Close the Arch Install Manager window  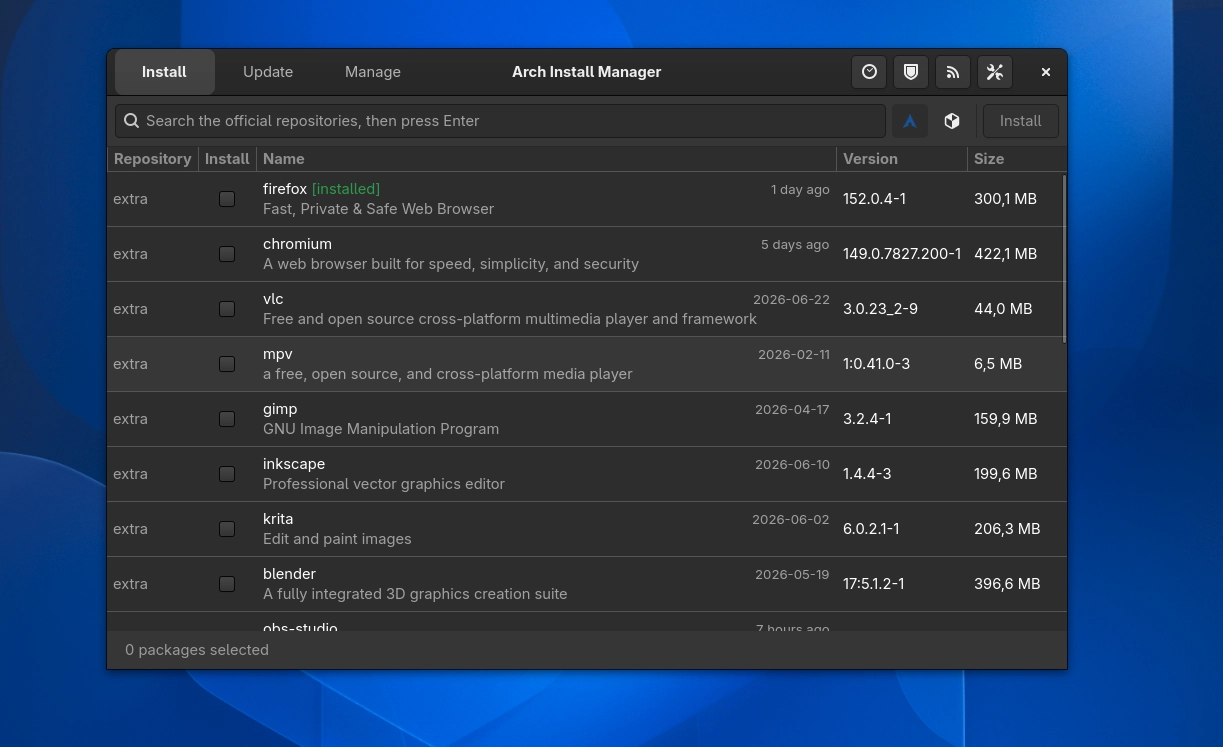point(1046,72)
